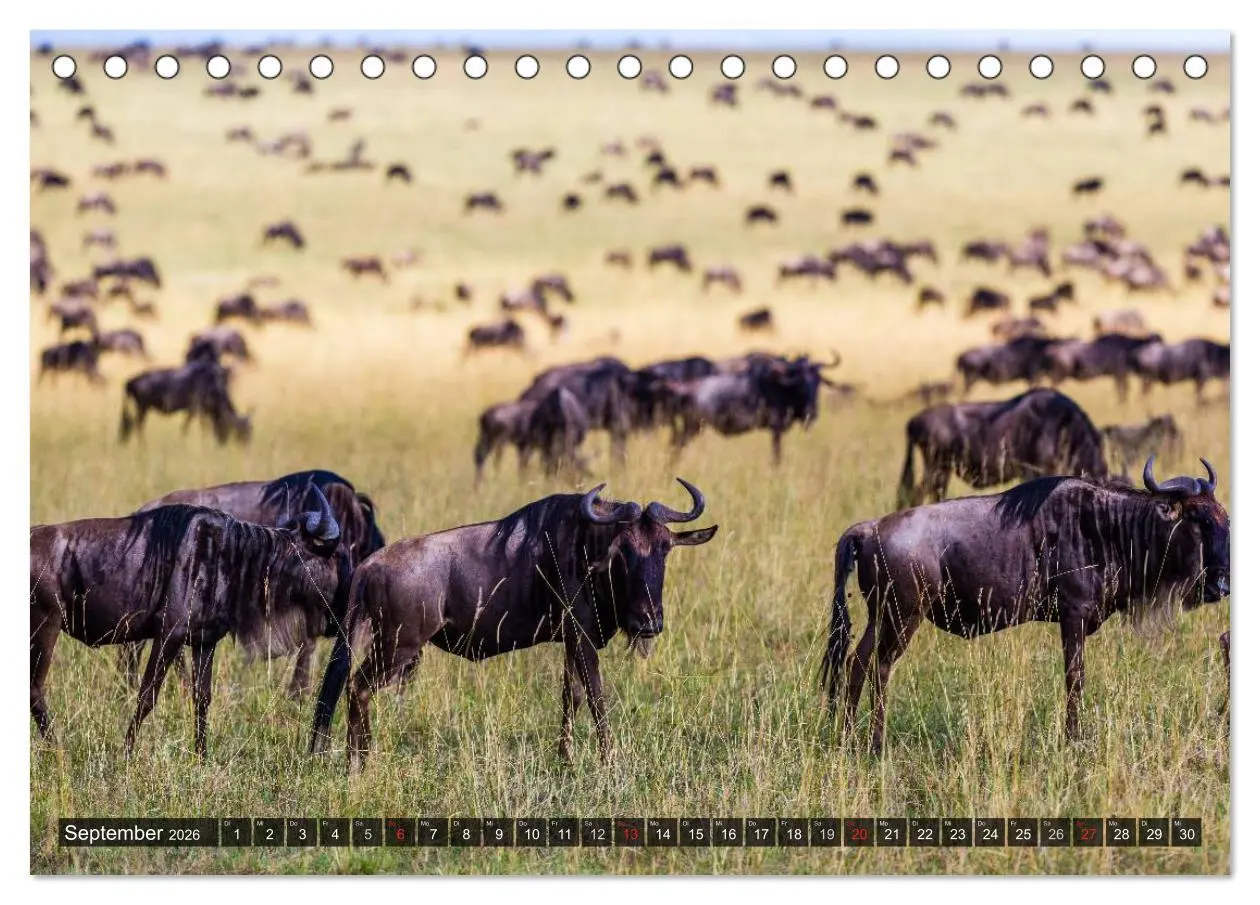Choose day 4 in the date row
The image size is (1260, 905).
[x=334, y=833]
